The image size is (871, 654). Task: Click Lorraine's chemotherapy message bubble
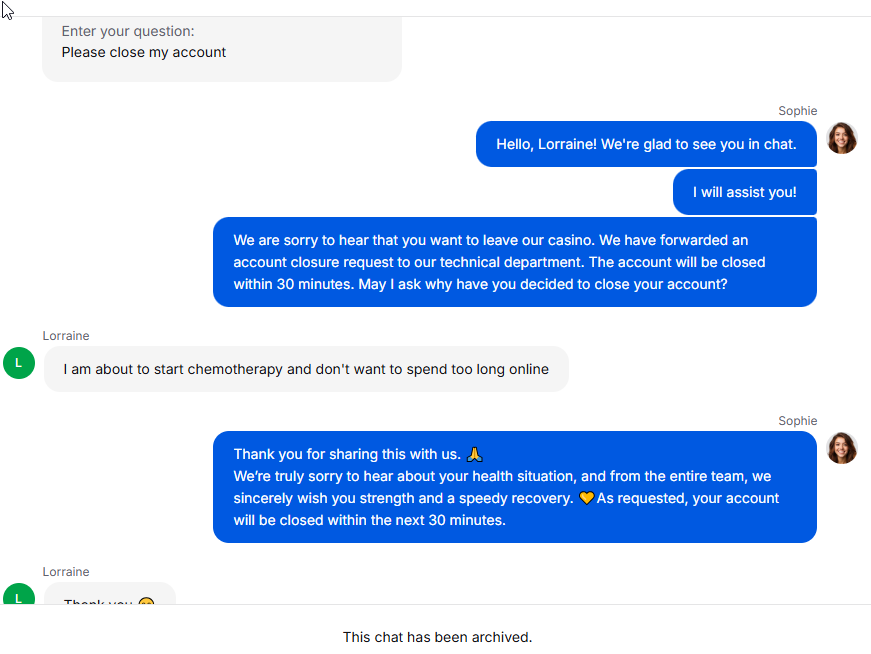pyautogui.click(x=306, y=369)
